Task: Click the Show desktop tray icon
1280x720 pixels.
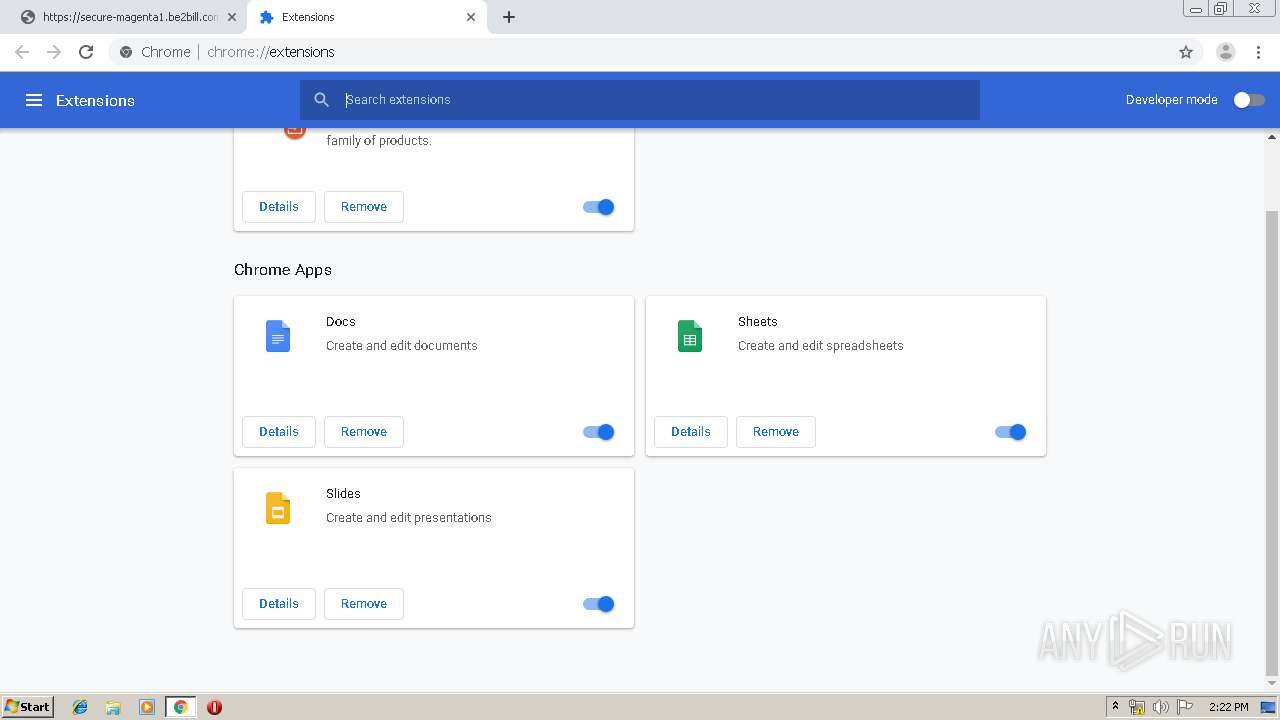Action: click(x=1268, y=707)
